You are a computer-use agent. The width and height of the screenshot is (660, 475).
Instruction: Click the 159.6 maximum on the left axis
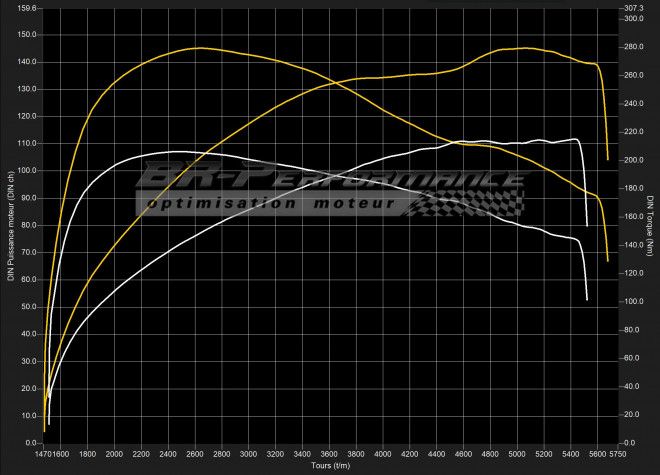(x=26, y=8)
